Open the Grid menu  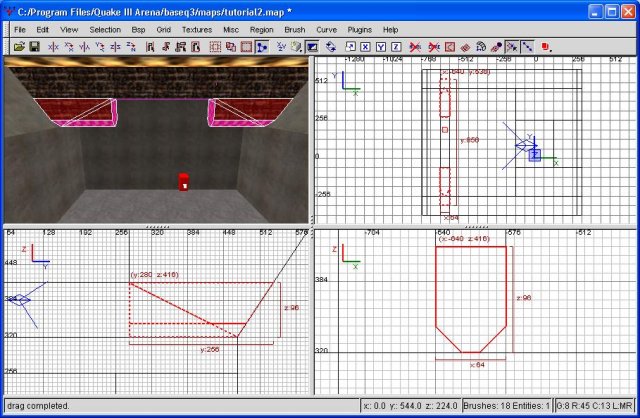(x=163, y=30)
